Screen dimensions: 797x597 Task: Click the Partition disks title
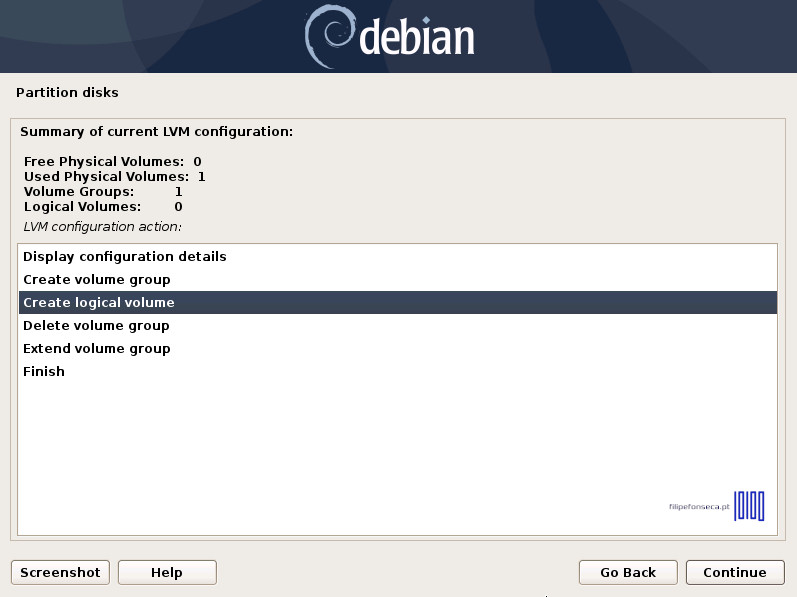coord(67,93)
